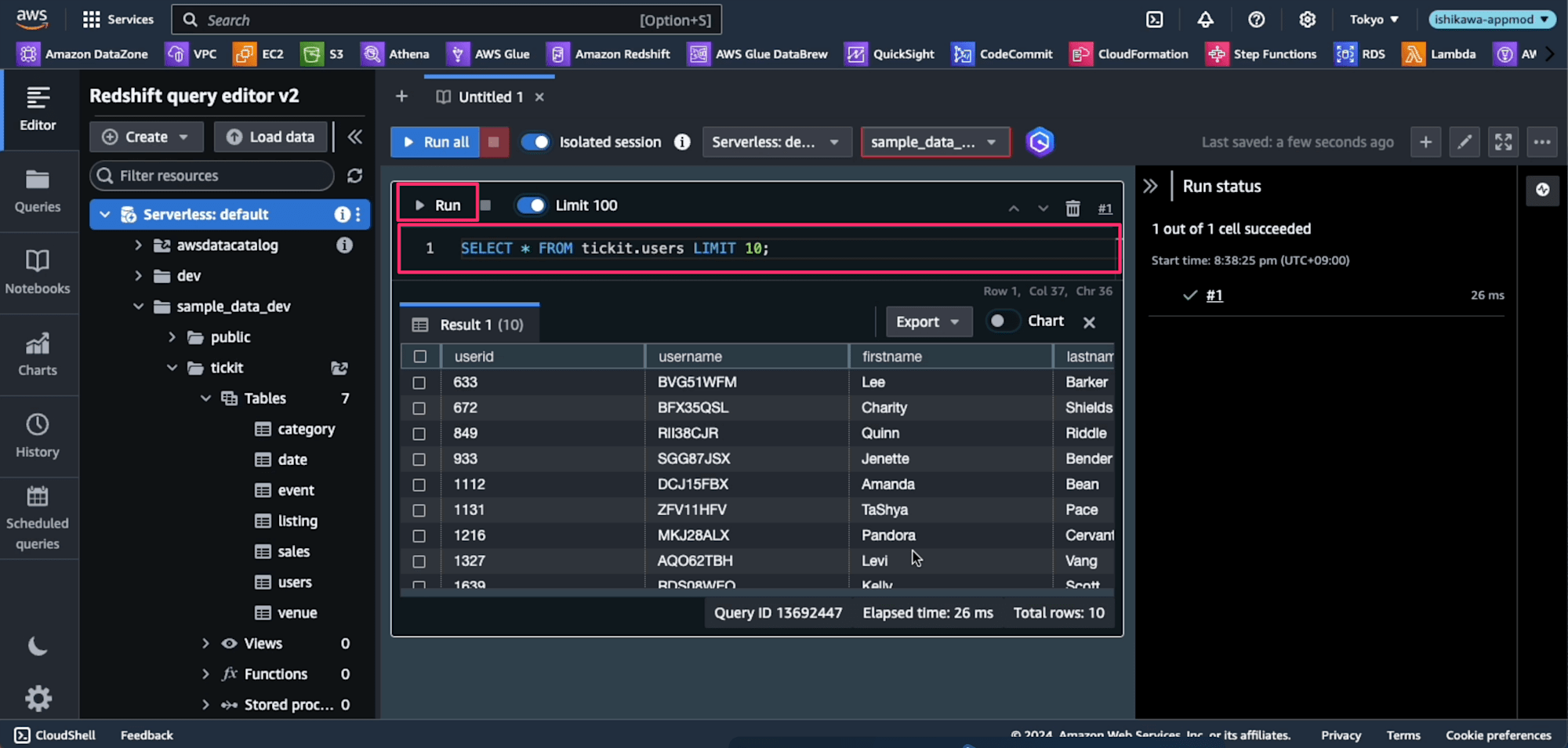Click the Load data button

click(x=270, y=136)
